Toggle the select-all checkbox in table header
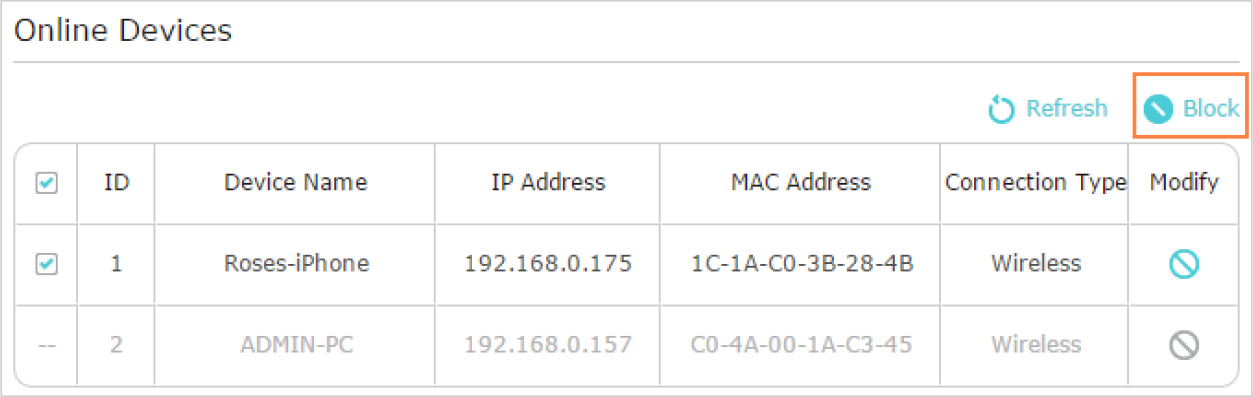The width and height of the screenshot is (1253, 397). pyautogui.click(x=46, y=183)
